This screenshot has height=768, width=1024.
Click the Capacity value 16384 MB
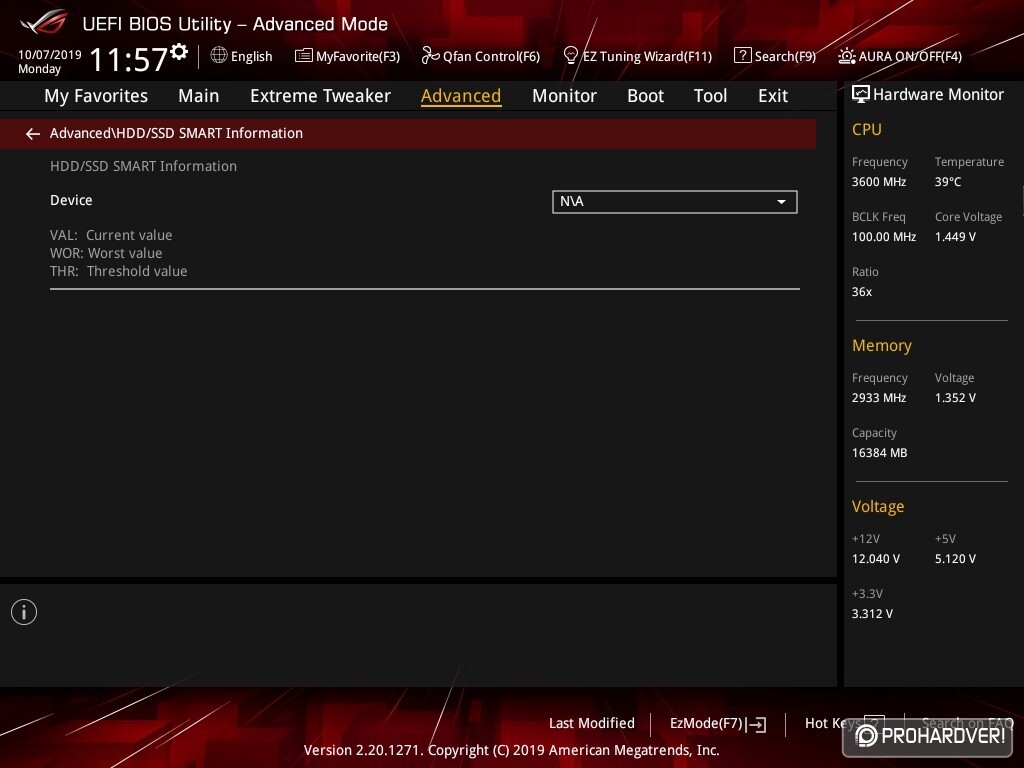879,453
